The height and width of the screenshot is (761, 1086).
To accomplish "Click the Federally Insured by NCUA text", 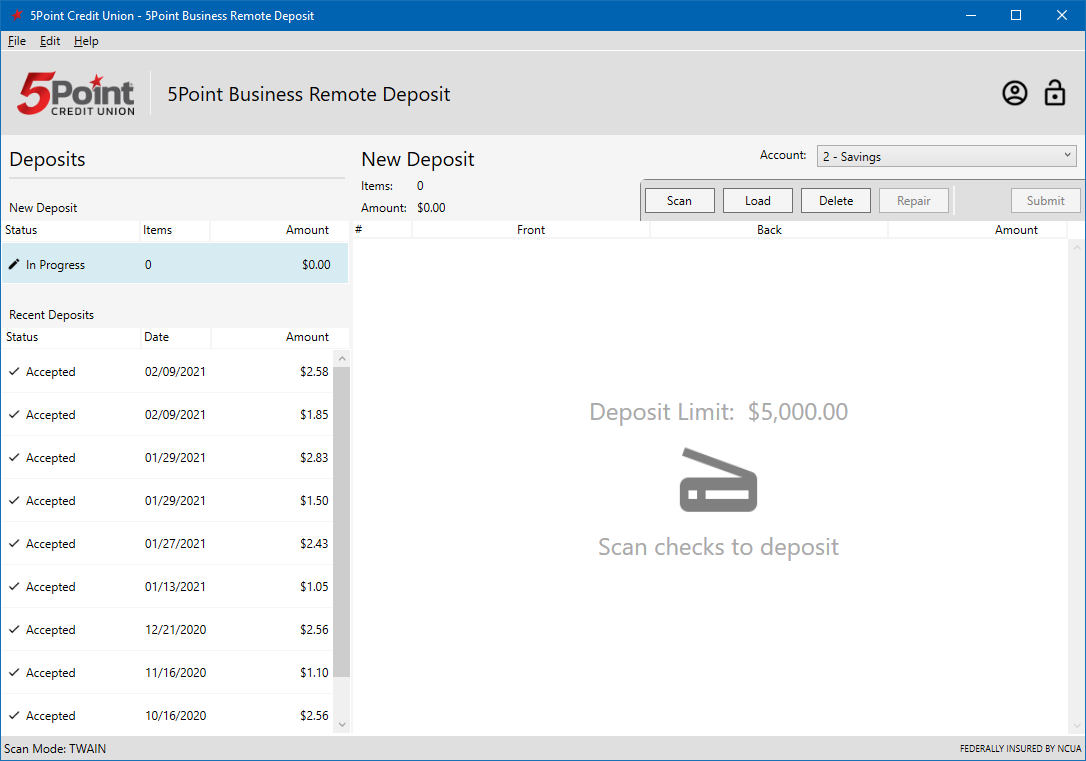I will point(1020,749).
